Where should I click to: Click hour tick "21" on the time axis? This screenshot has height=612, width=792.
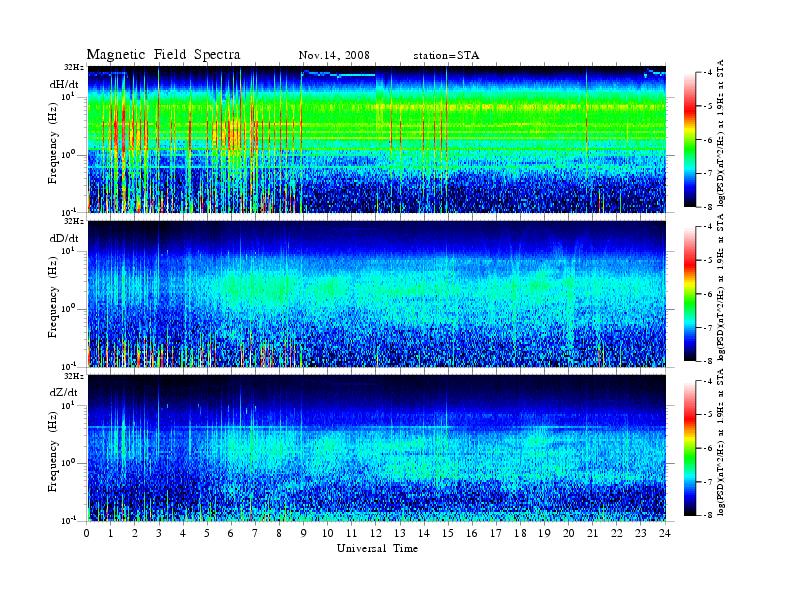[x=592, y=533]
